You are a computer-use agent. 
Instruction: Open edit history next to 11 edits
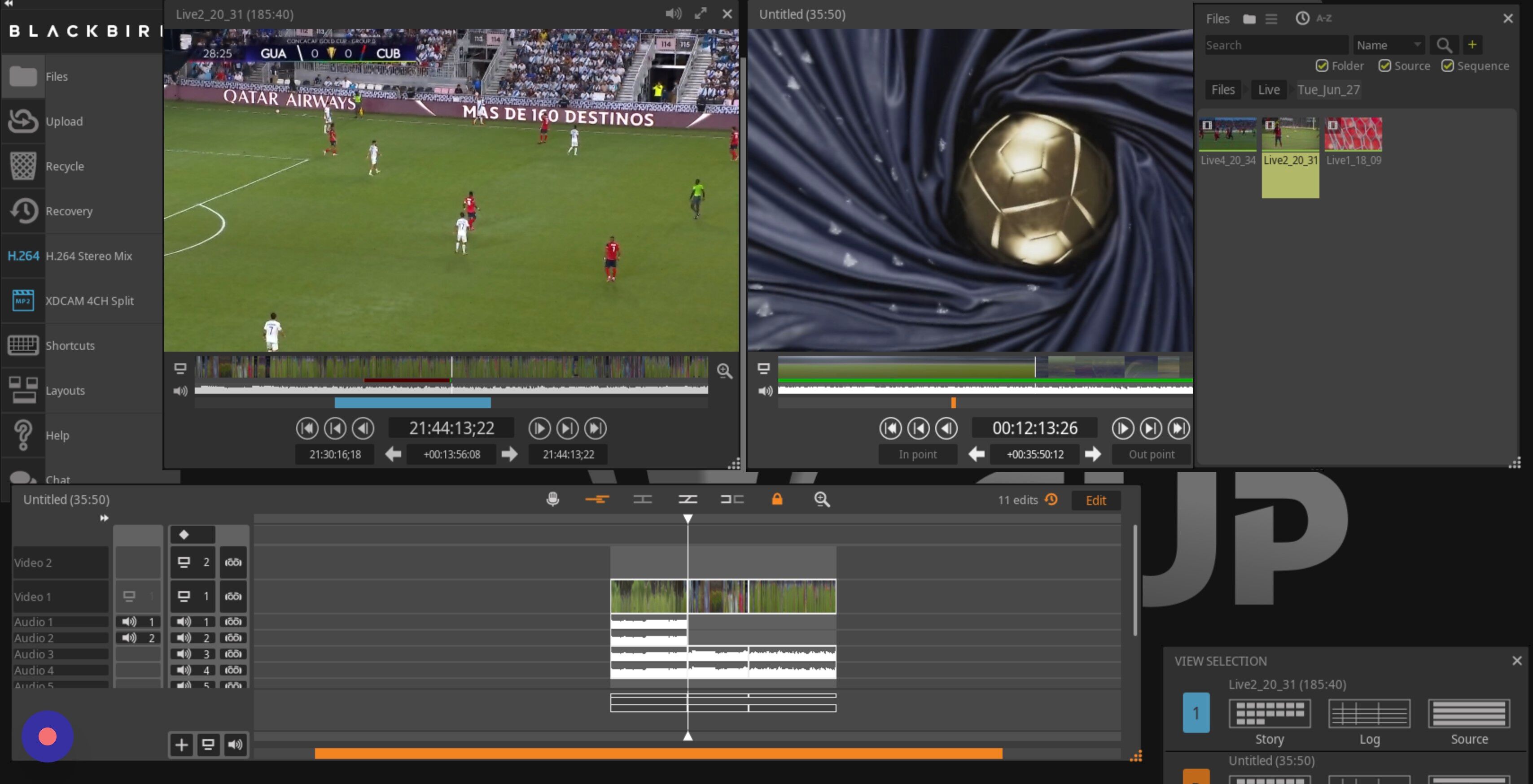[1051, 500]
